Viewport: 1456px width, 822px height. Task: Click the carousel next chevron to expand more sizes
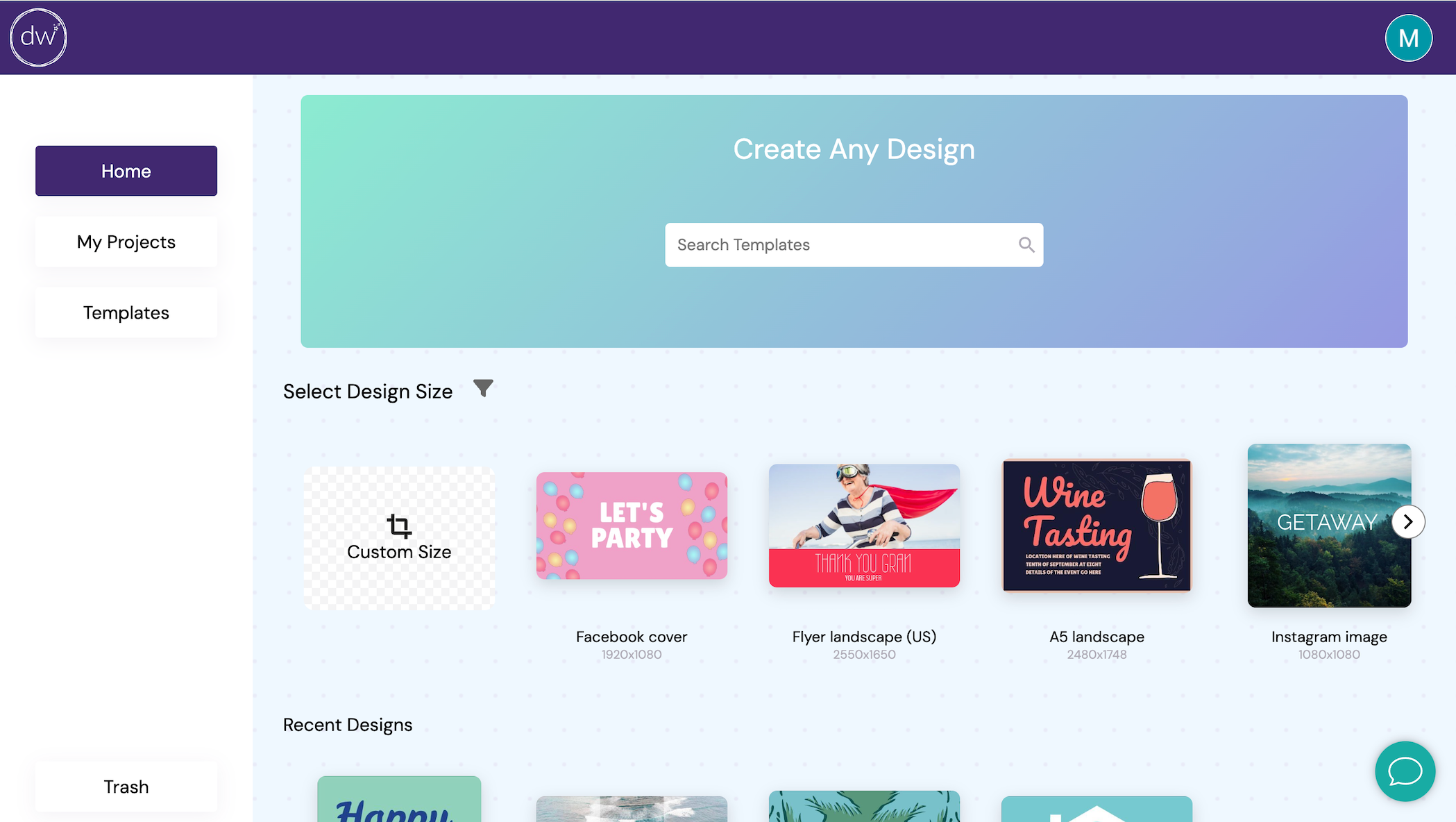pos(1407,521)
